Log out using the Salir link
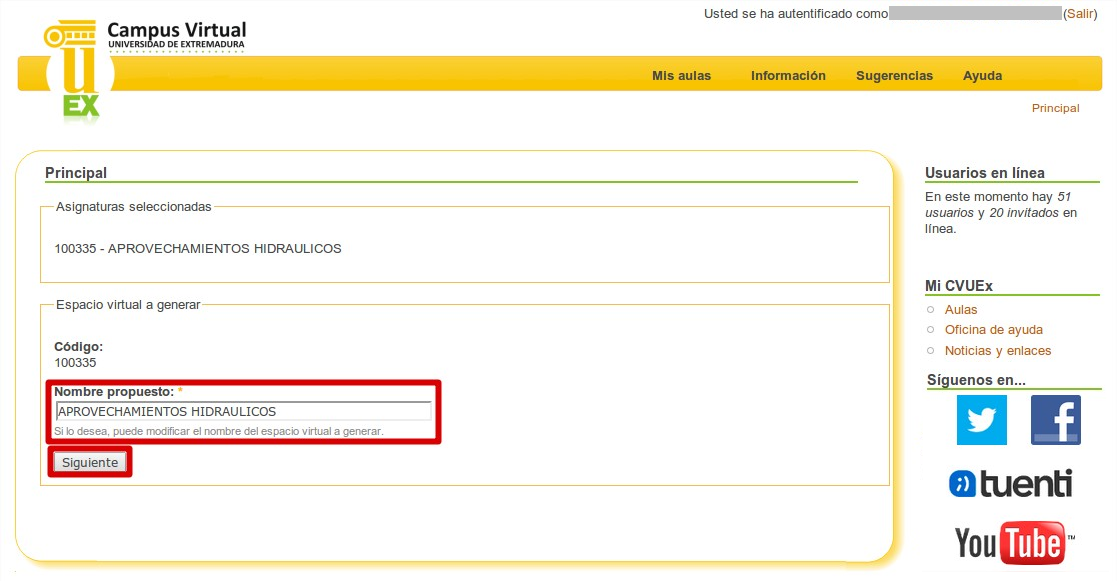This screenshot has height=581, width=1117. point(1079,13)
